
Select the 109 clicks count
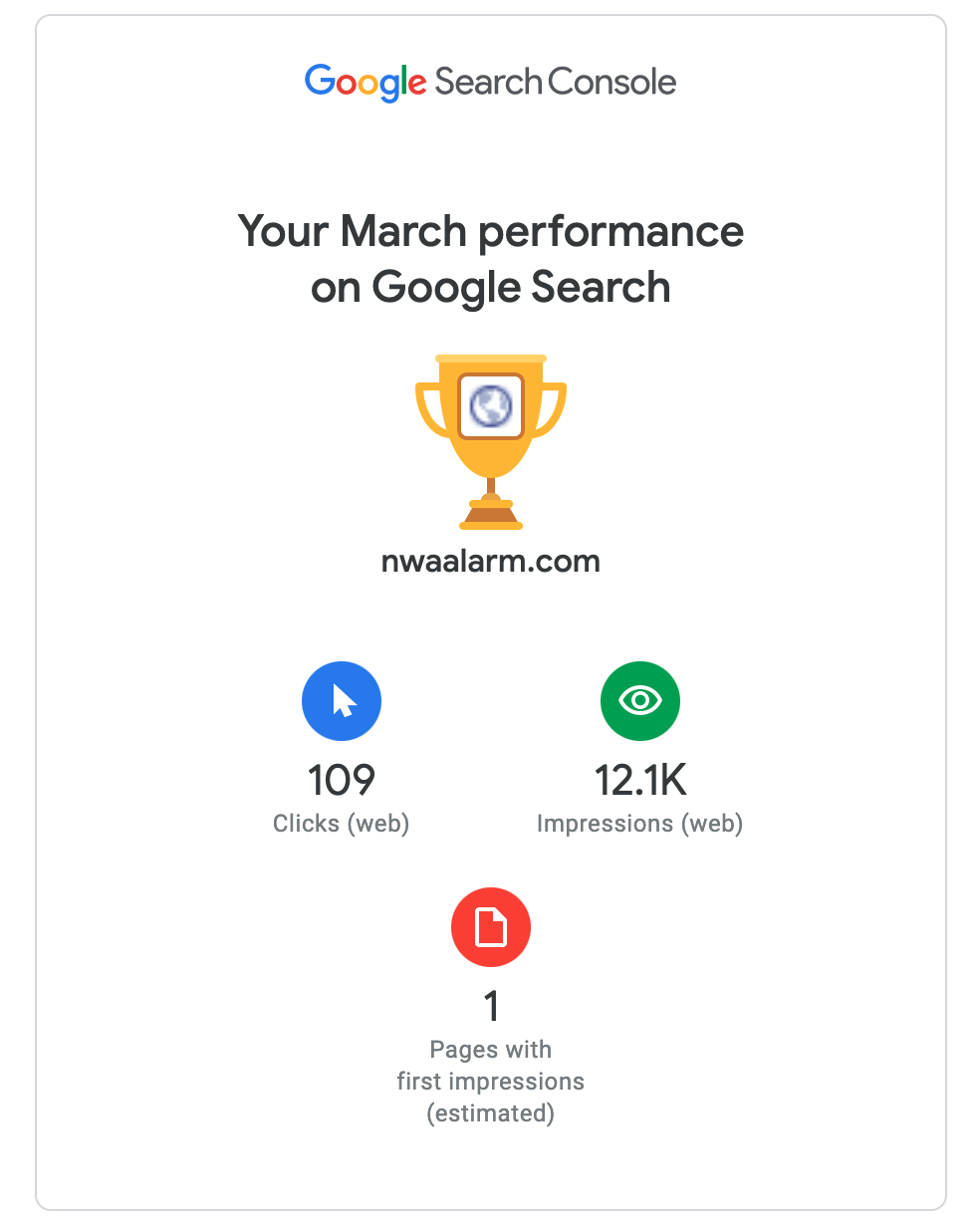coord(342,781)
